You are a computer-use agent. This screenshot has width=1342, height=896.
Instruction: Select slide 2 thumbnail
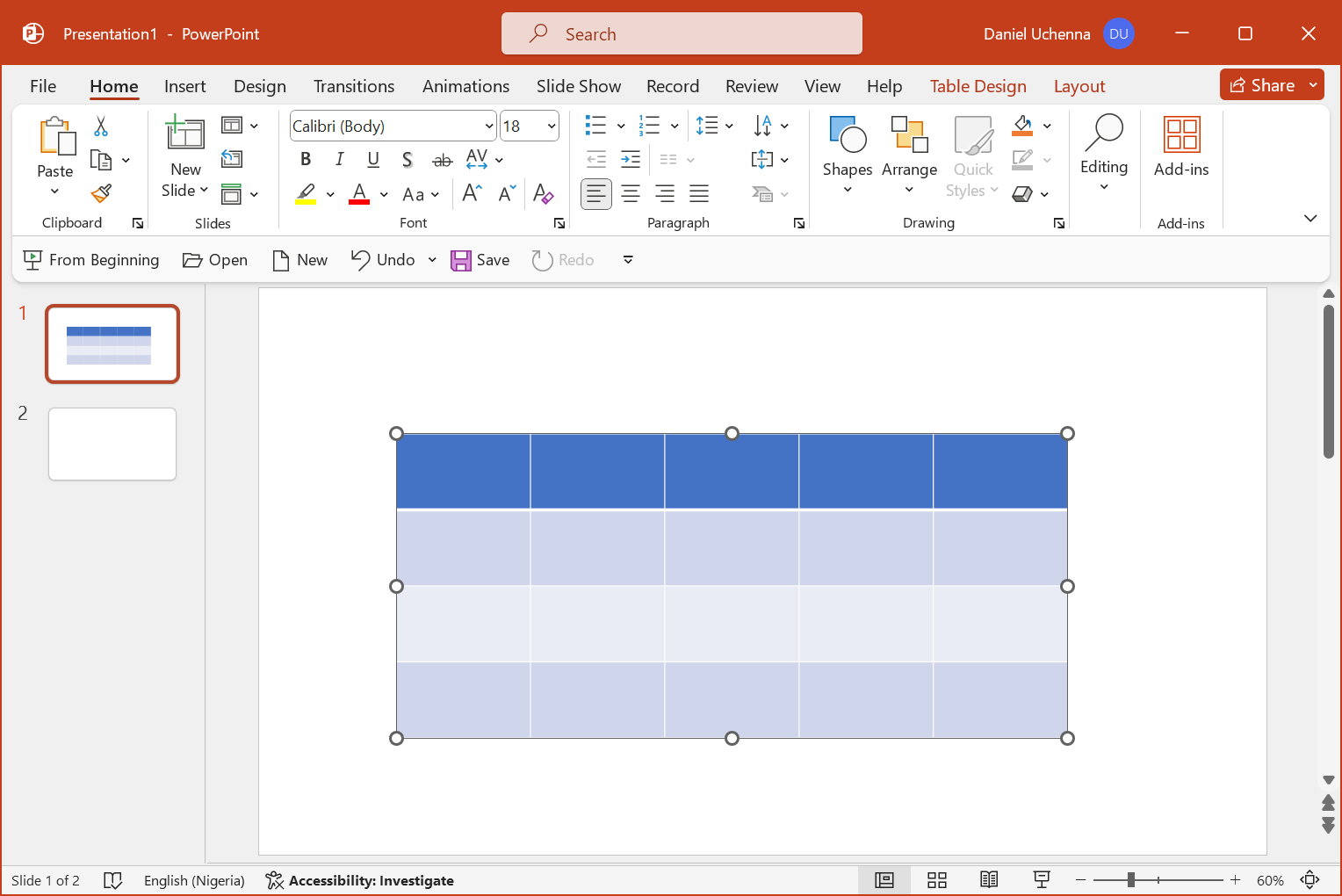click(x=112, y=444)
